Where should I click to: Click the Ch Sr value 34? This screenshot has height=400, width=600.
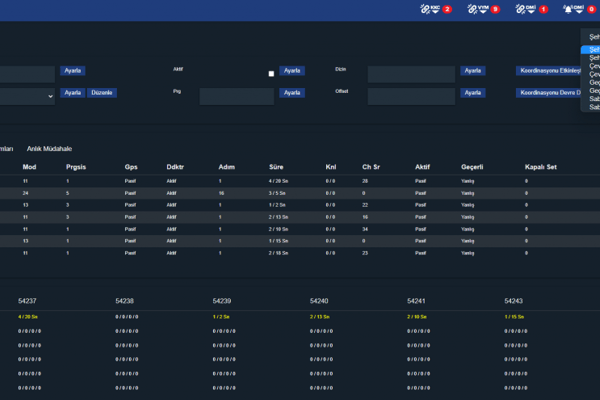365,229
